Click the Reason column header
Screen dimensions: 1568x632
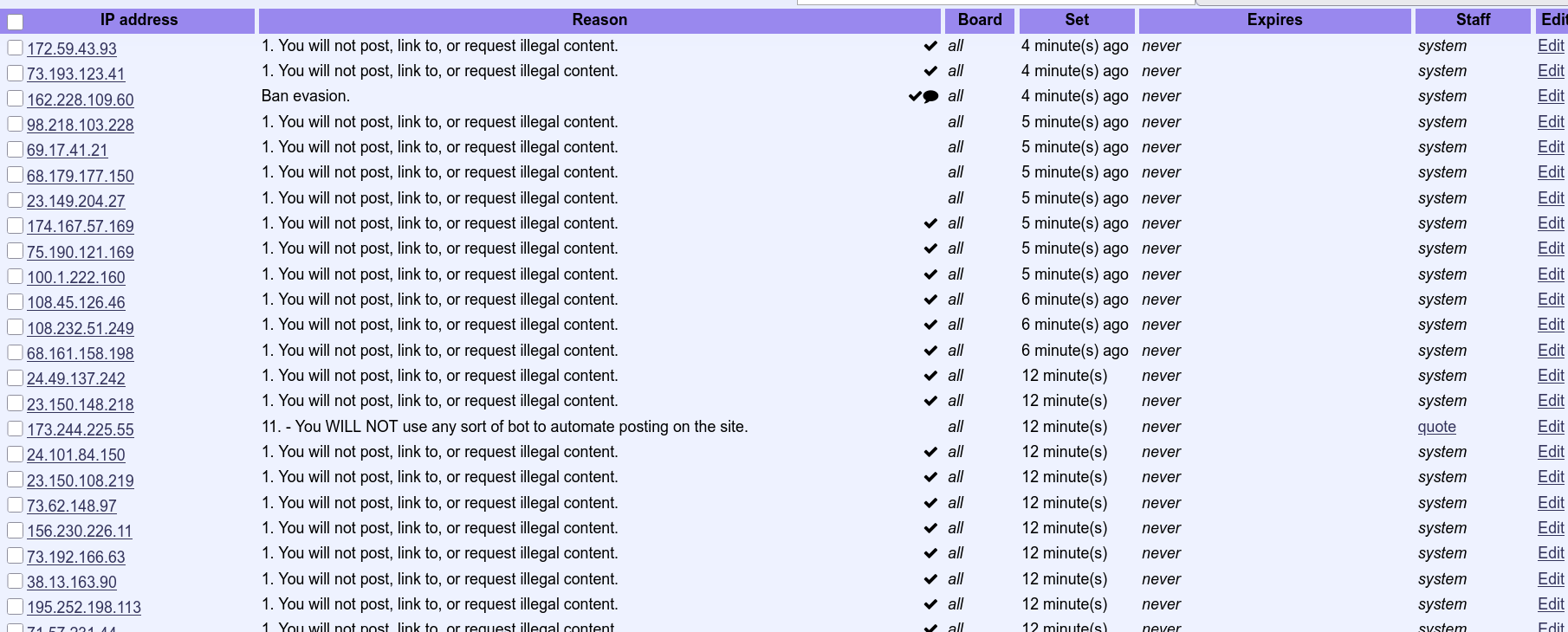599,20
